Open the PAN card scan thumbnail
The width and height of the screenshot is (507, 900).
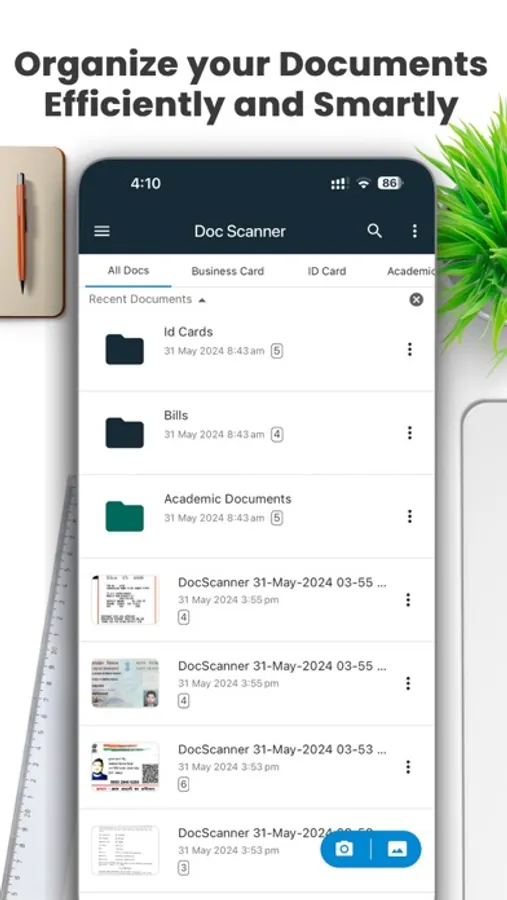pyautogui.click(x=125, y=683)
